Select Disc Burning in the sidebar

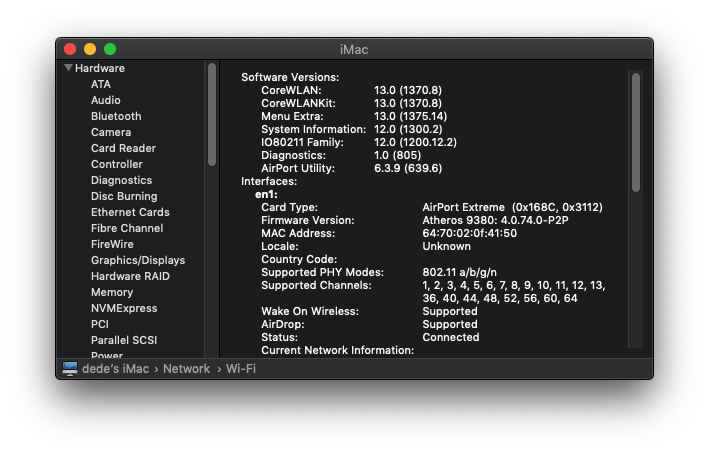[124, 196]
